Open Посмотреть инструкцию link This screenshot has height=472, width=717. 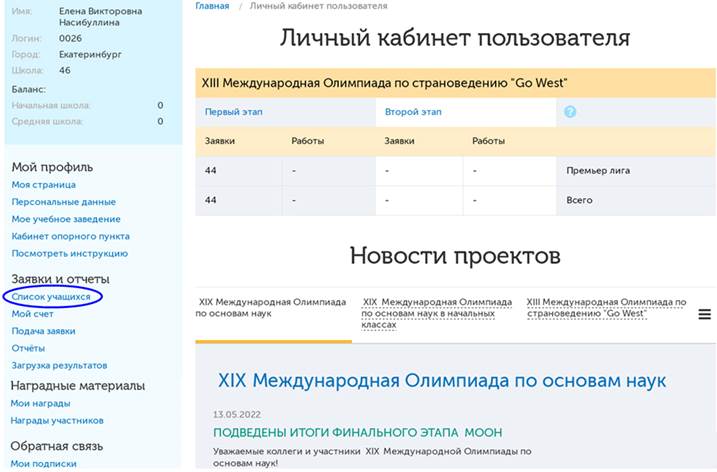70,253
